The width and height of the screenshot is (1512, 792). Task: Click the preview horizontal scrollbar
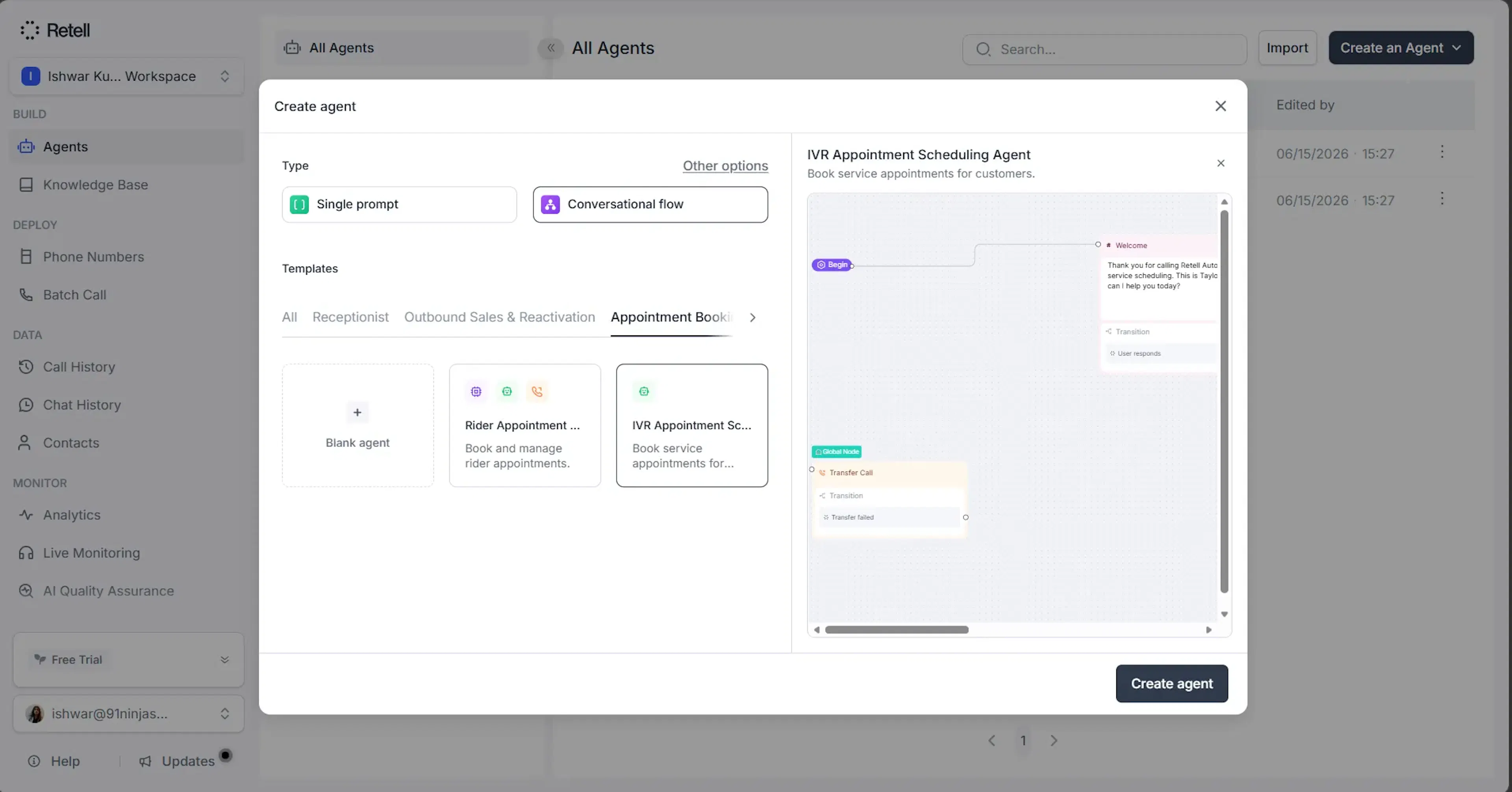point(896,630)
